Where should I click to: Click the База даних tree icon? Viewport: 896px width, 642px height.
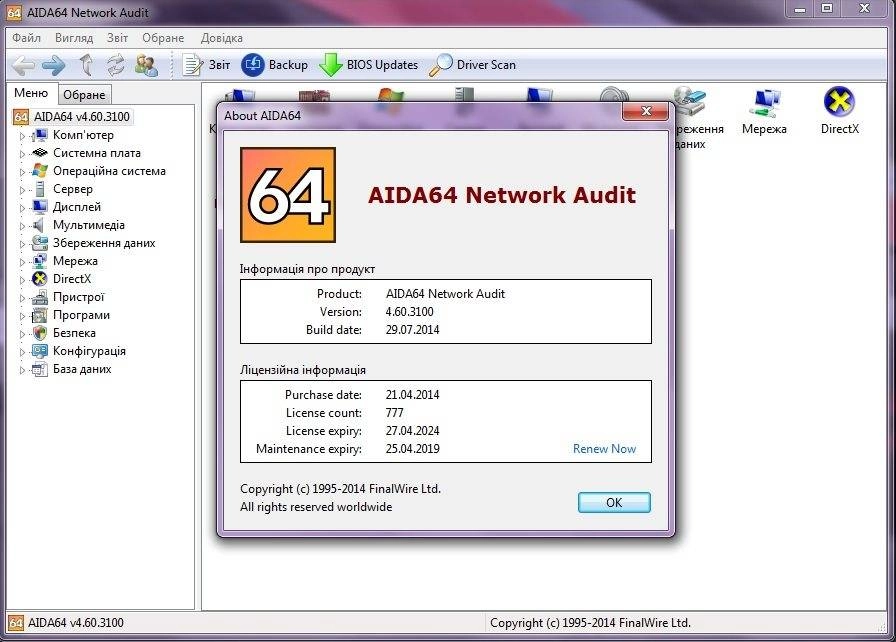point(40,369)
